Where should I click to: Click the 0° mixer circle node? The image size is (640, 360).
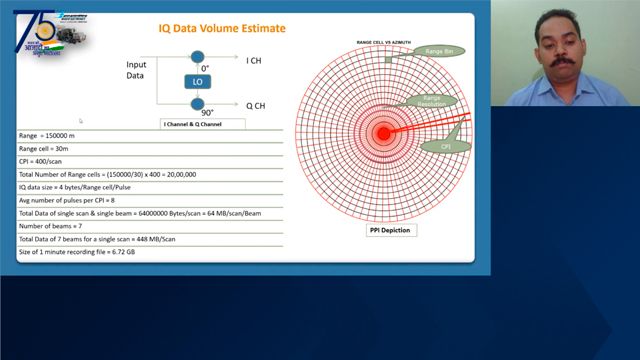tap(198, 57)
